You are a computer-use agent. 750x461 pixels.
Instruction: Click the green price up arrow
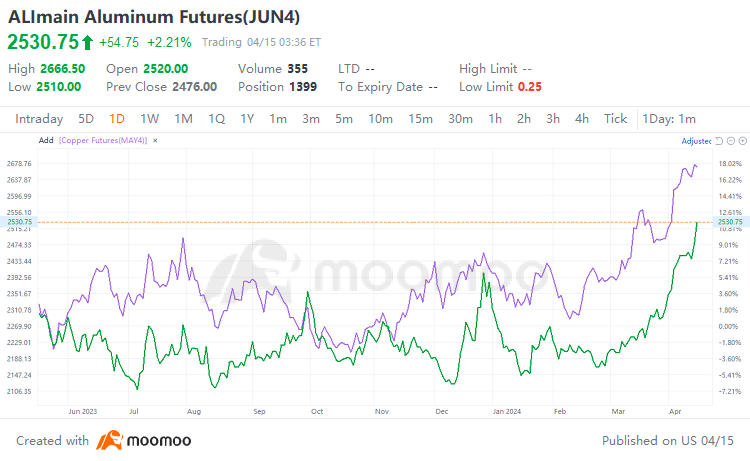click(x=87, y=42)
